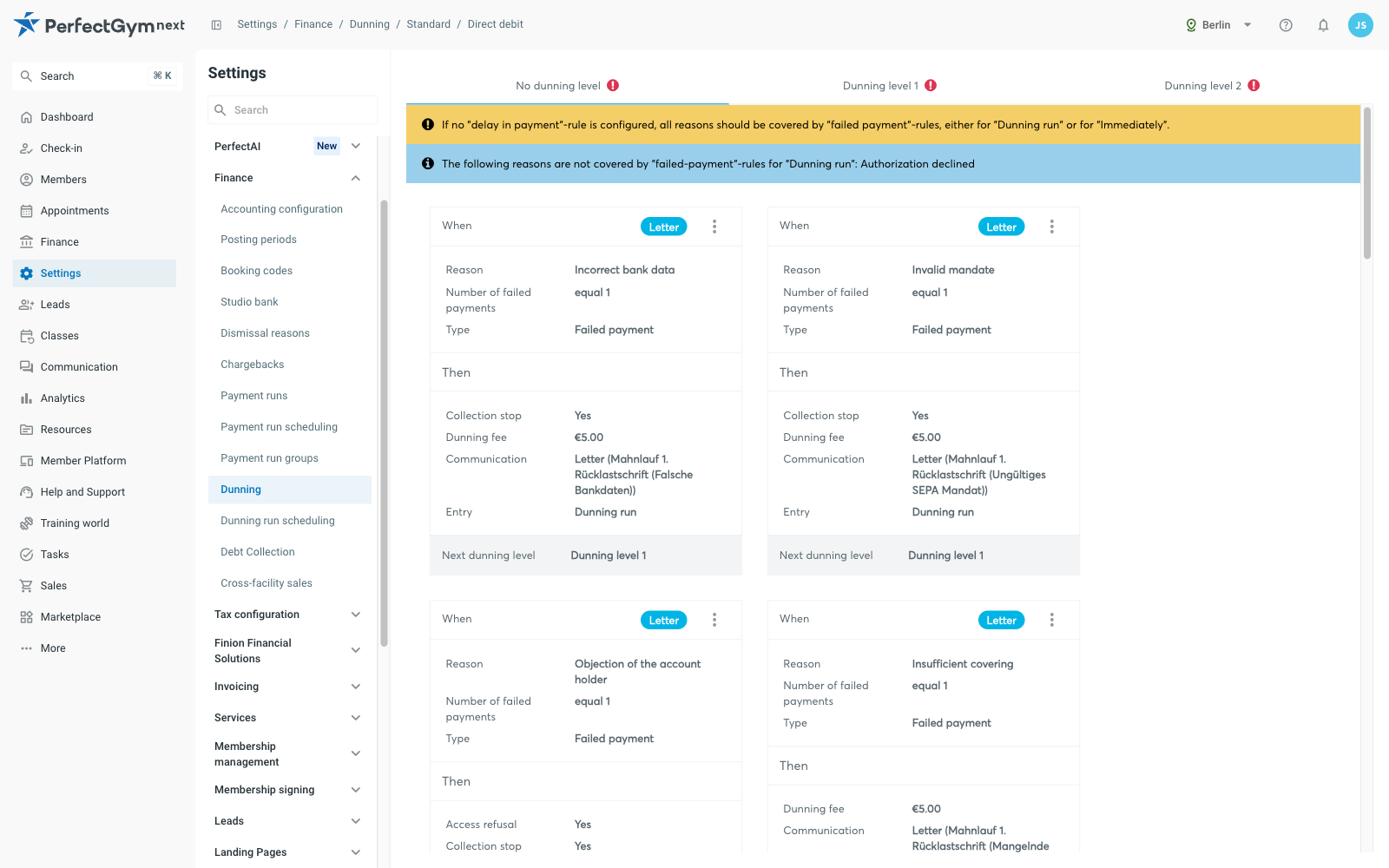This screenshot has height=868, width=1389.
Task: Open the Berlin location dropdown
Action: 1219,25
